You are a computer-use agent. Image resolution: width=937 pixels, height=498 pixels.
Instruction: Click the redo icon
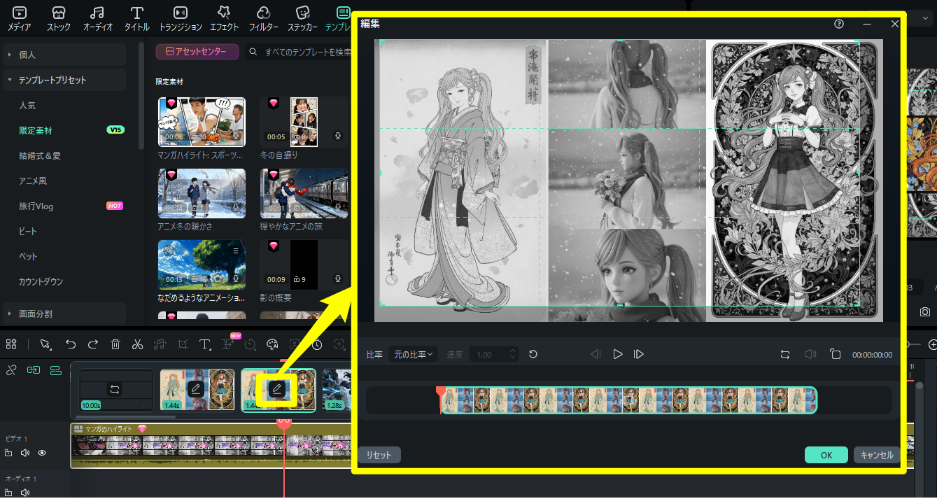coord(93,344)
